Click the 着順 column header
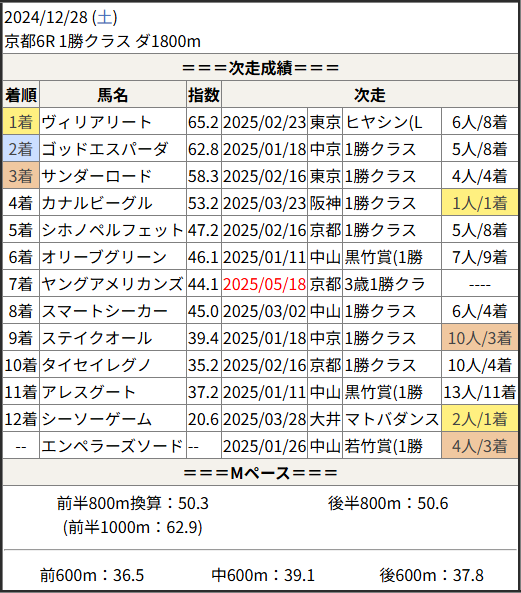The width and height of the screenshot is (521, 593). tap(21, 95)
